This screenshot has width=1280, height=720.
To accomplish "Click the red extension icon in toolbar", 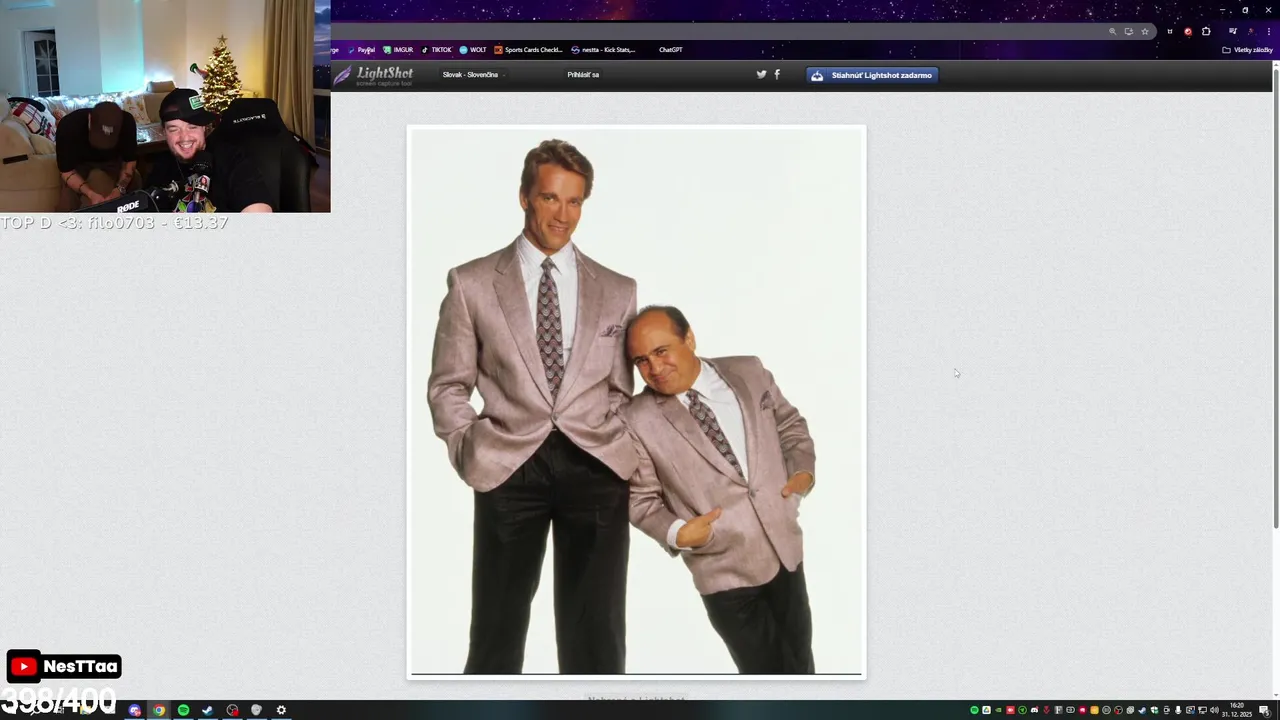I will pos(1188,31).
